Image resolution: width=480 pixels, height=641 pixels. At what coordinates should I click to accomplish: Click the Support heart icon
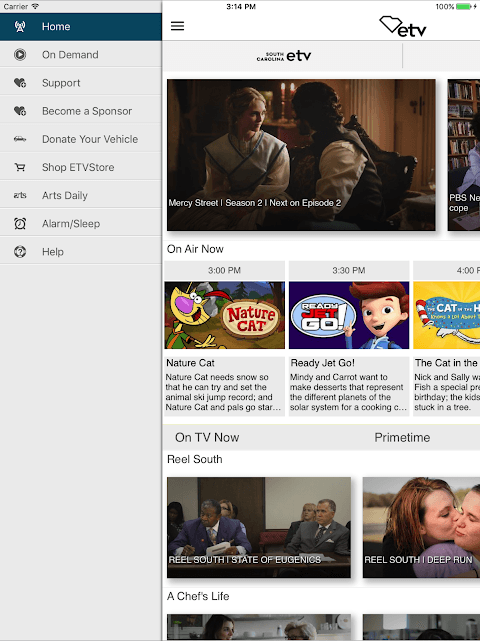[20, 83]
